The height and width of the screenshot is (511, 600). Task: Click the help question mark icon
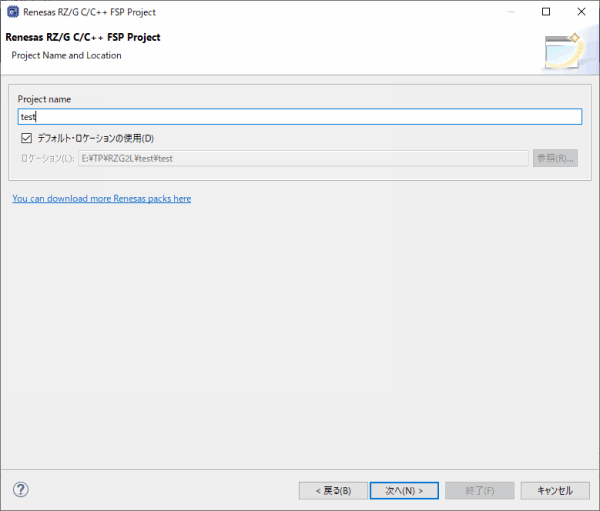(x=21, y=489)
